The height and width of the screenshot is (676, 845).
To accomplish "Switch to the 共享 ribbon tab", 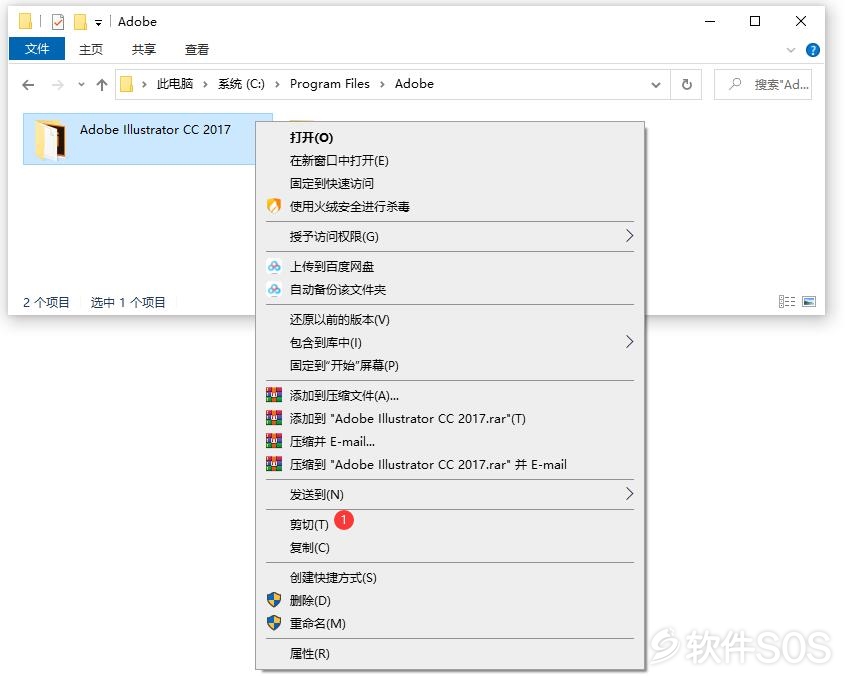I will (143, 50).
